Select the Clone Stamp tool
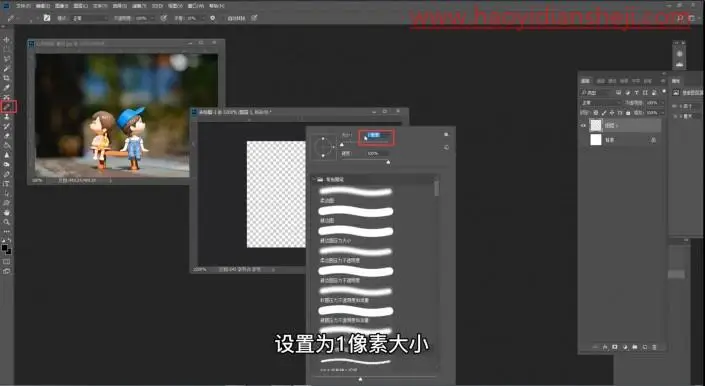Viewport: 705px width, 386px height. 6,116
